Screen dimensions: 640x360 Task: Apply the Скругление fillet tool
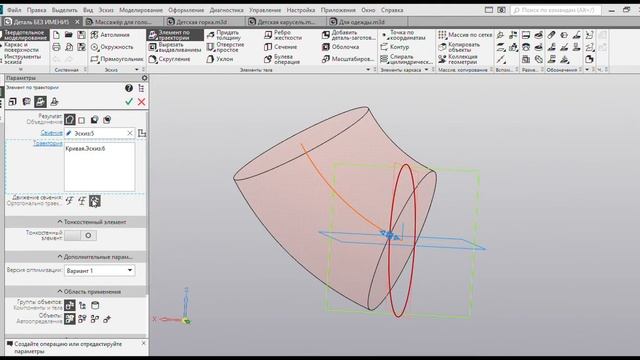click(170, 59)
